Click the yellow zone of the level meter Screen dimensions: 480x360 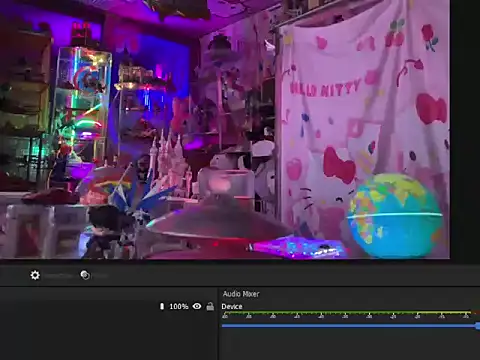pos(443,313)
